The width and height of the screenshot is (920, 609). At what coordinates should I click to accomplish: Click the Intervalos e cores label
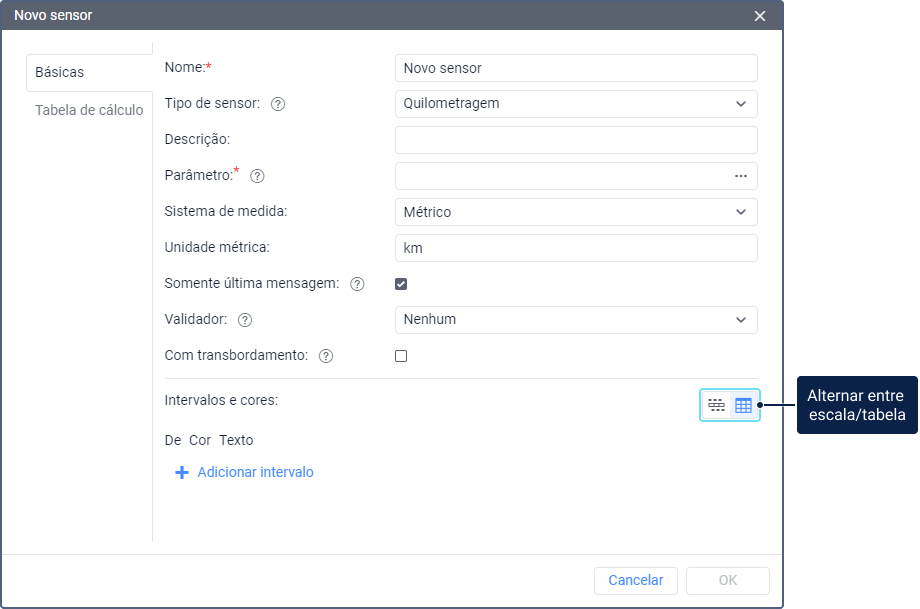tap(221, 400)
